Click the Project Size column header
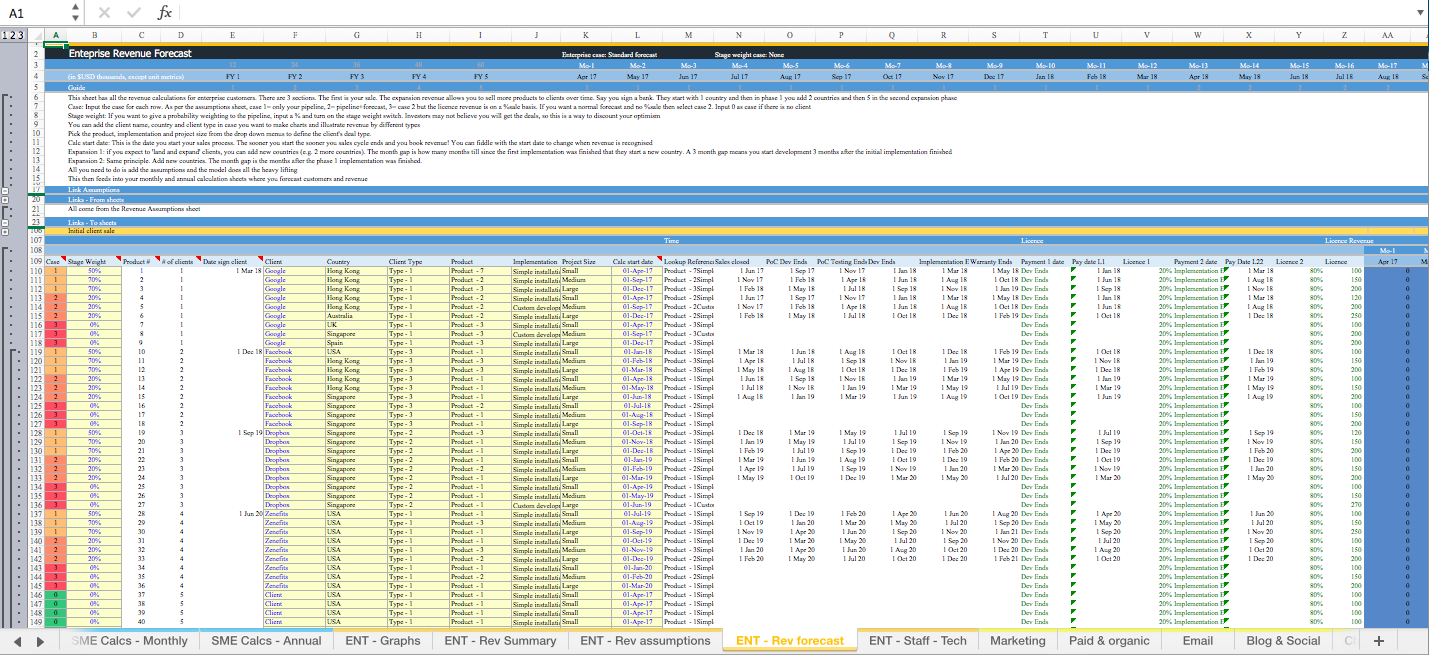Image resolution: width=1429 pixels, height=655 pixels. [586, 261]
